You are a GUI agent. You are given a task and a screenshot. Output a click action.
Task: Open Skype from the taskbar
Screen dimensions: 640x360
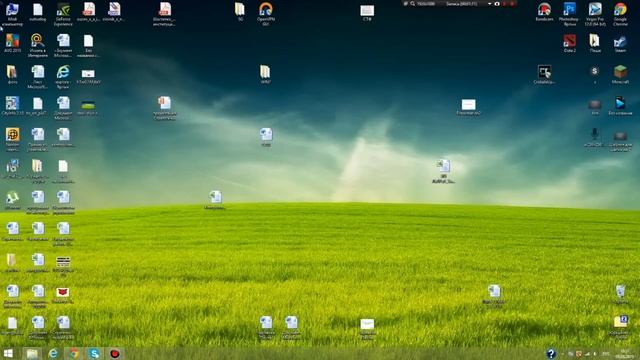click(94, 353)
